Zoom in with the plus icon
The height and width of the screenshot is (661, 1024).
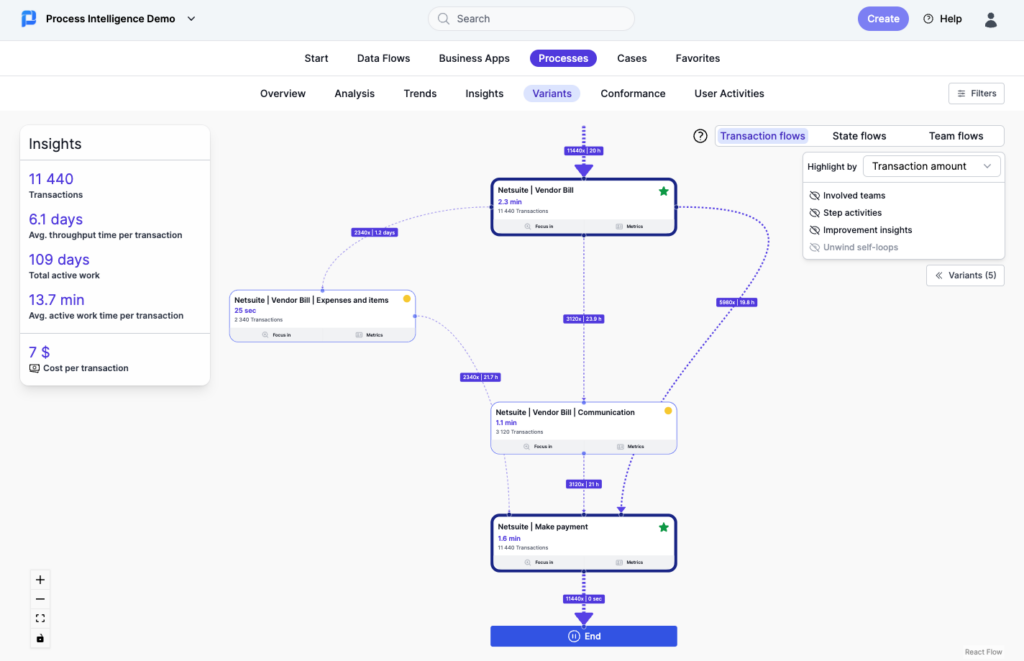pos(40,580)
